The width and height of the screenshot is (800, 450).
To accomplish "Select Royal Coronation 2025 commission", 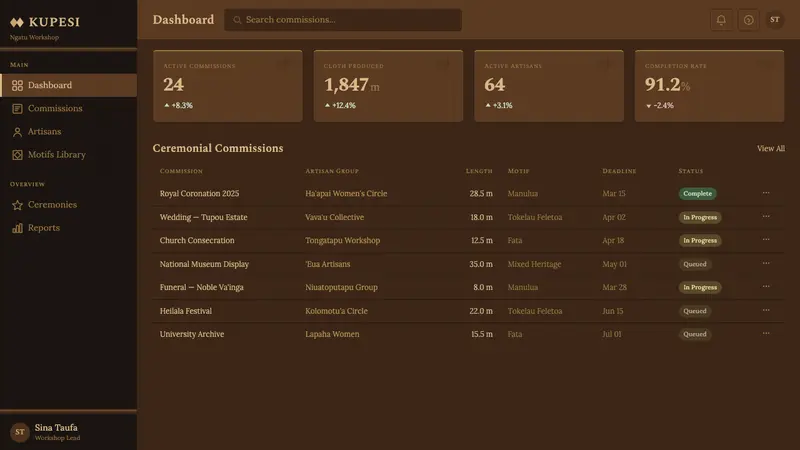I will pyautogui.click(x=199, y=193).
